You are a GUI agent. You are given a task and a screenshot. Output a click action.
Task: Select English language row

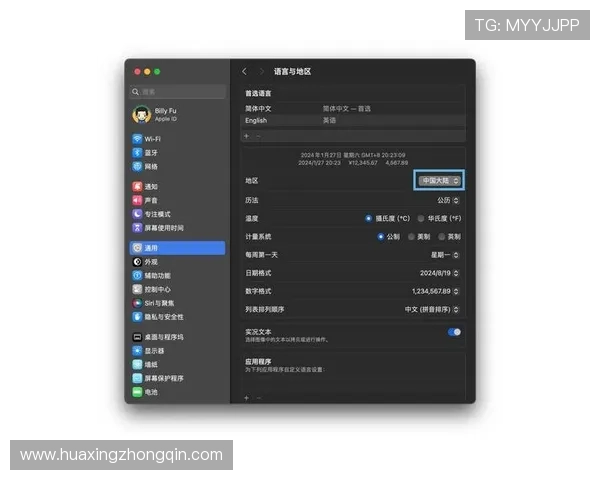(353, 121)
